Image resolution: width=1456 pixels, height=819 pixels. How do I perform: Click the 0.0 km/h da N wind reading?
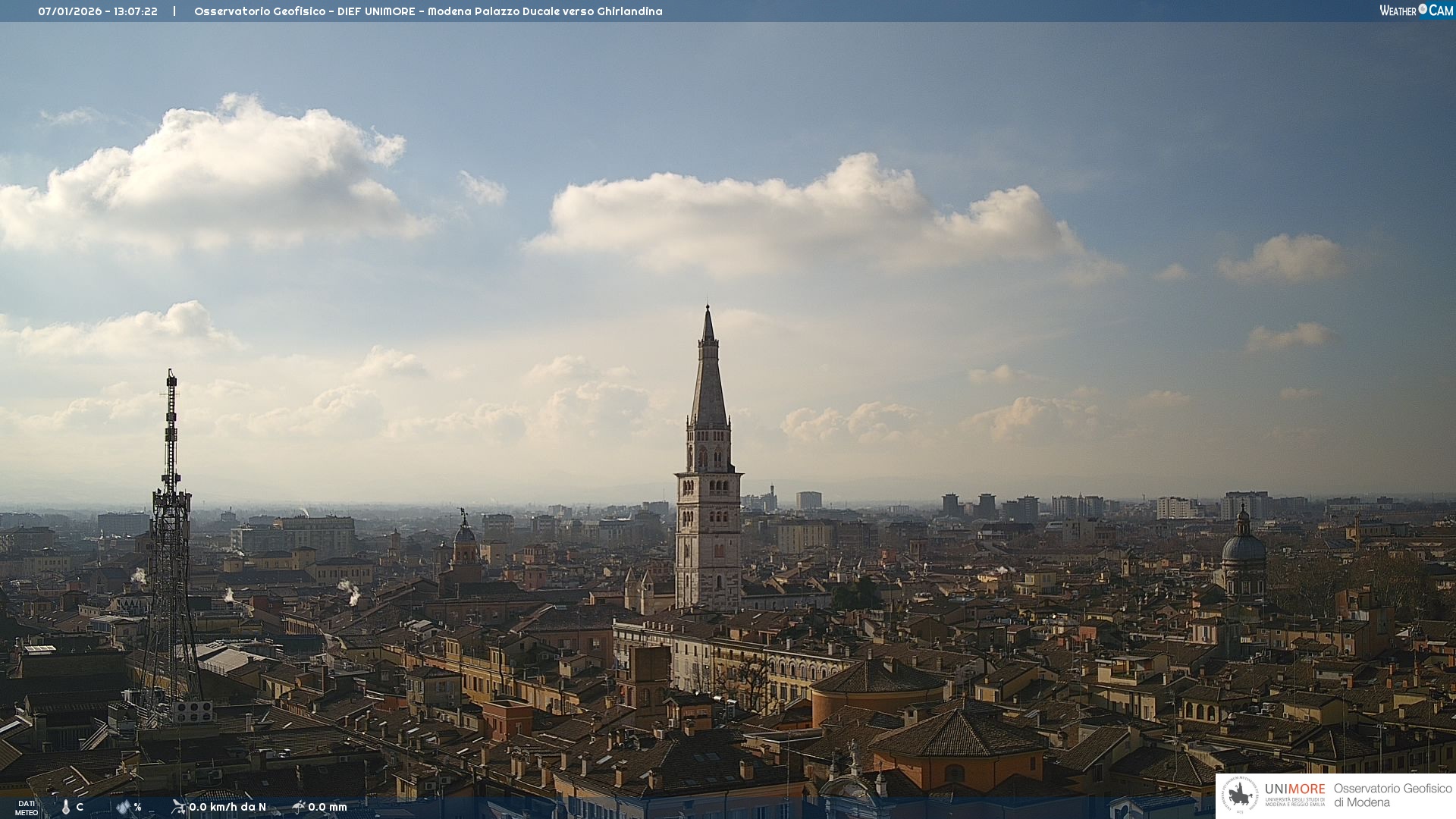227,807
